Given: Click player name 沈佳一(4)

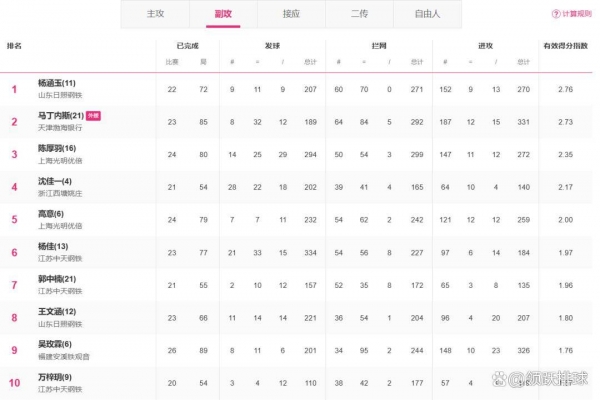Looking at the screenshot, I should point(55,180).
